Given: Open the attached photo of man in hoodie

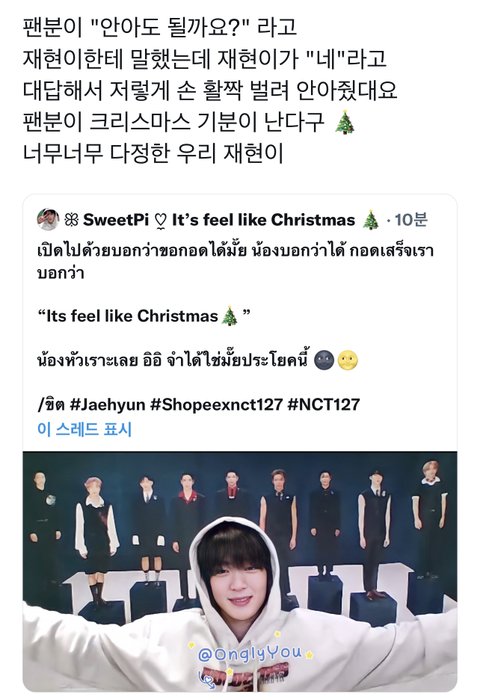Looking at the screenshot, I should click(240, 571).
